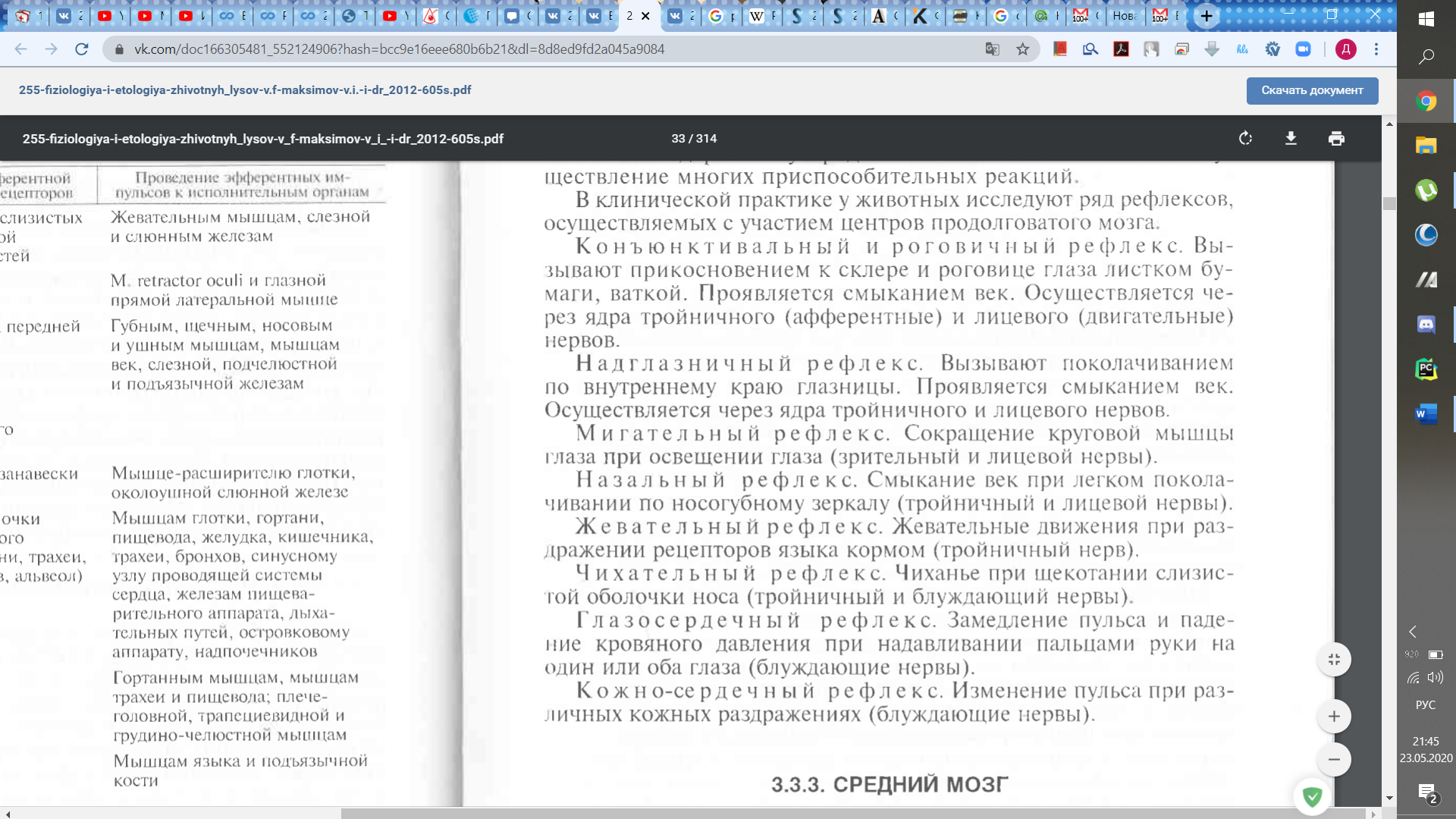Open Google Translate icon in address bar
1456x819 pixels.
click(x=992, y=49)
